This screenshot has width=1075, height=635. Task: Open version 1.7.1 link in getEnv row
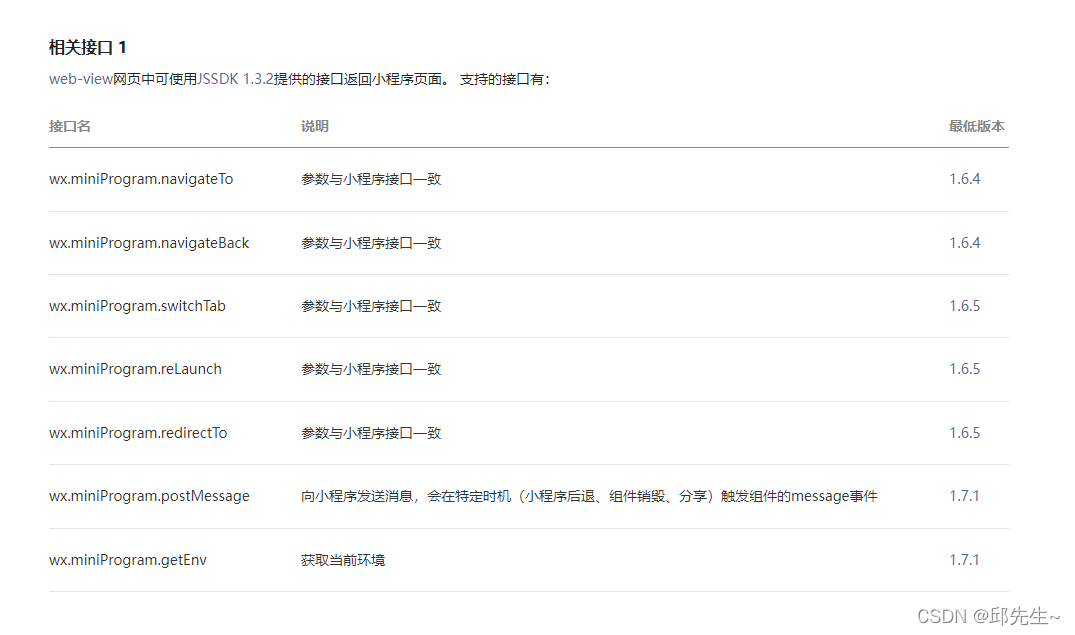[964, 560]
